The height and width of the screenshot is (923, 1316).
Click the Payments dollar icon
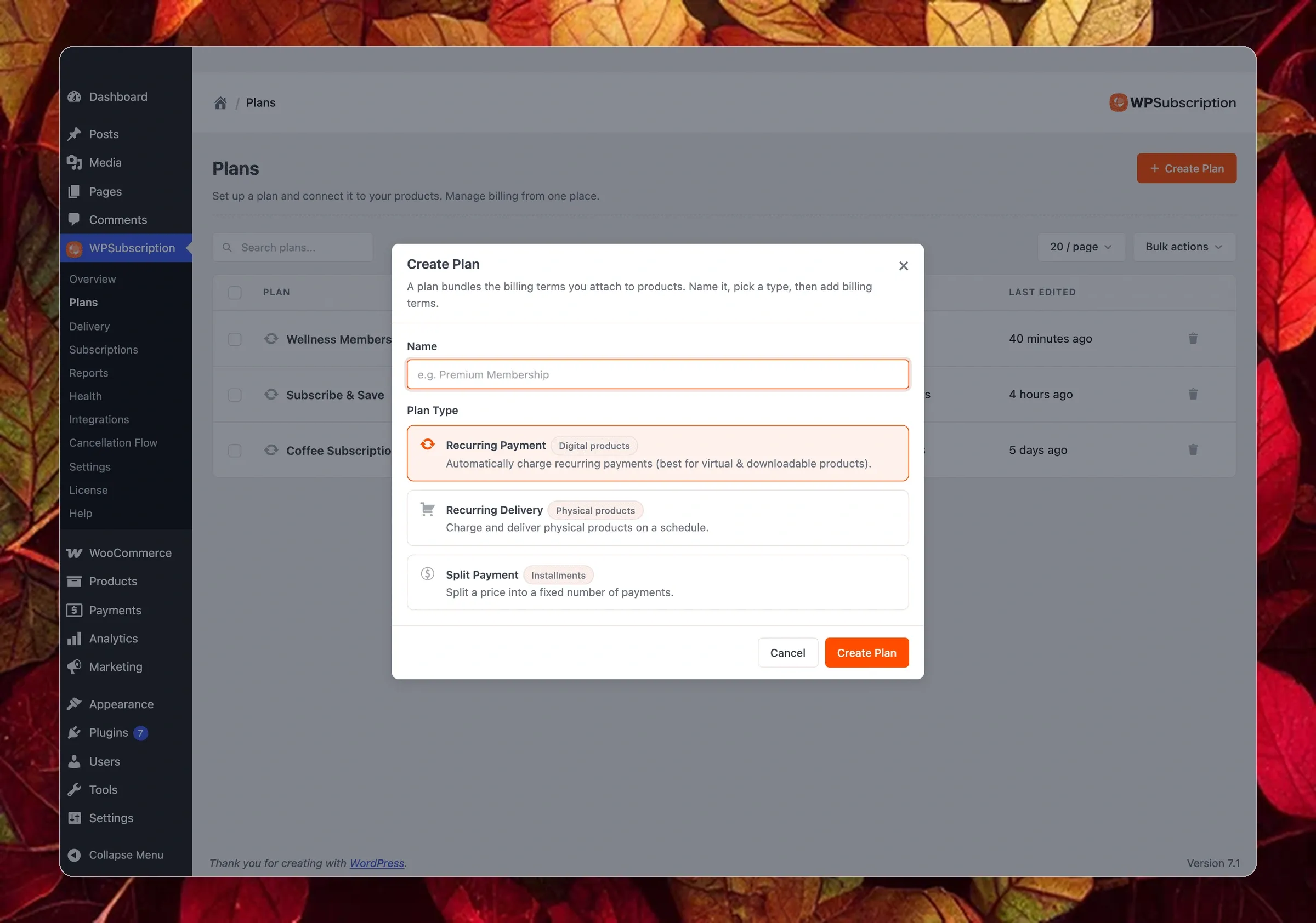tap(74, 610)
